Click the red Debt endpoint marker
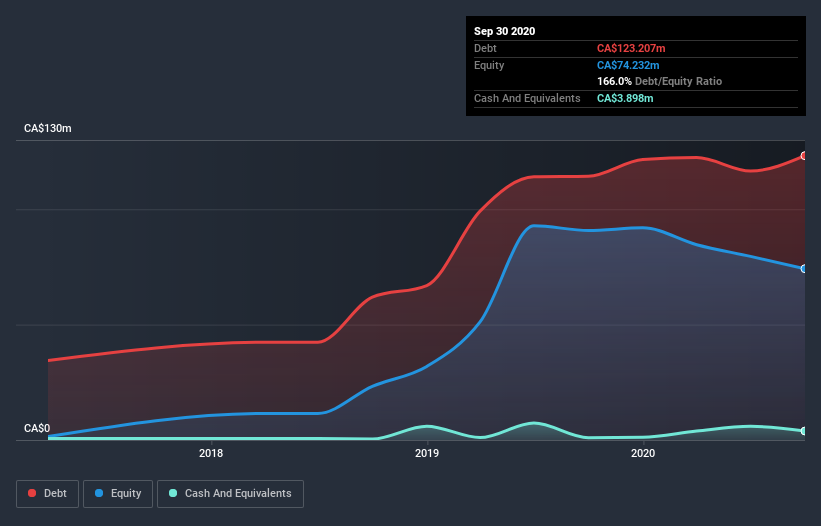 click(804, 156)
